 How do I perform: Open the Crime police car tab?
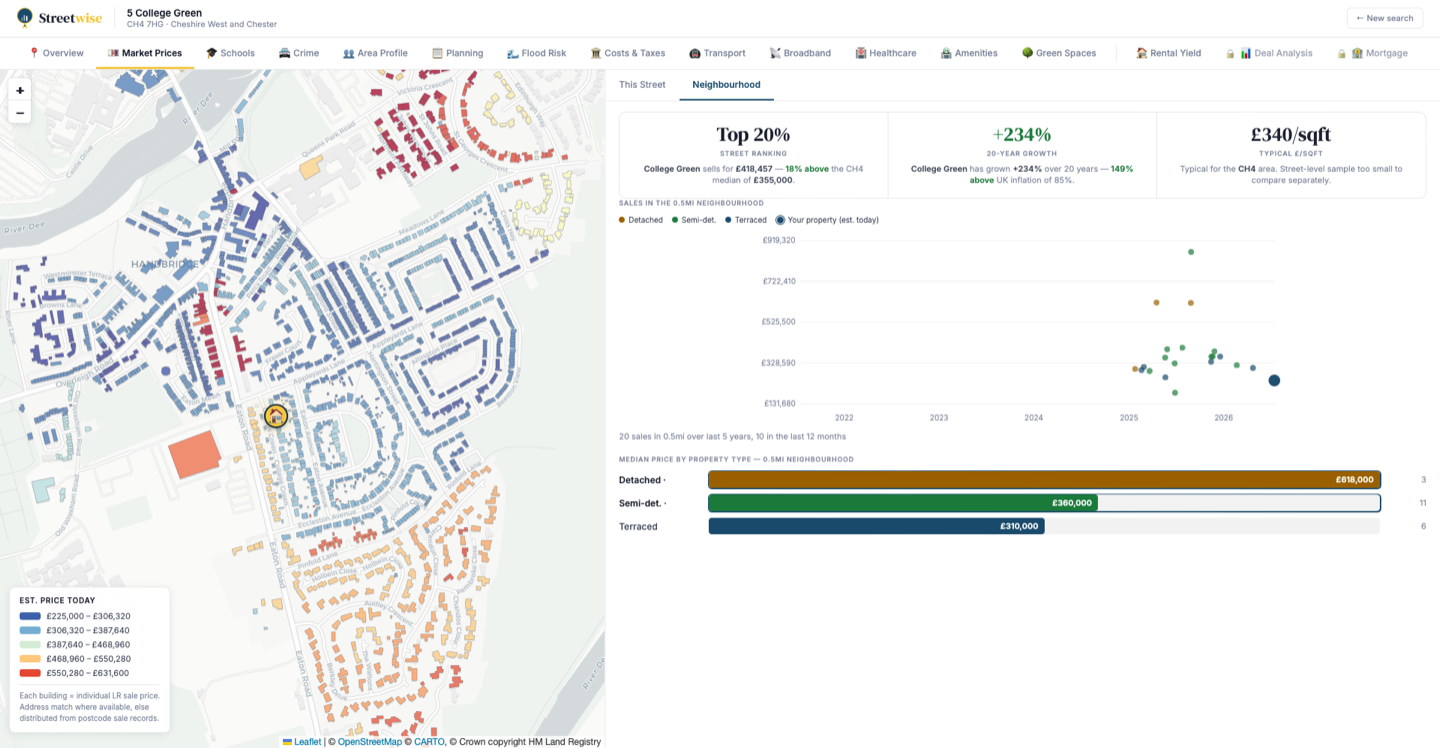299,53
